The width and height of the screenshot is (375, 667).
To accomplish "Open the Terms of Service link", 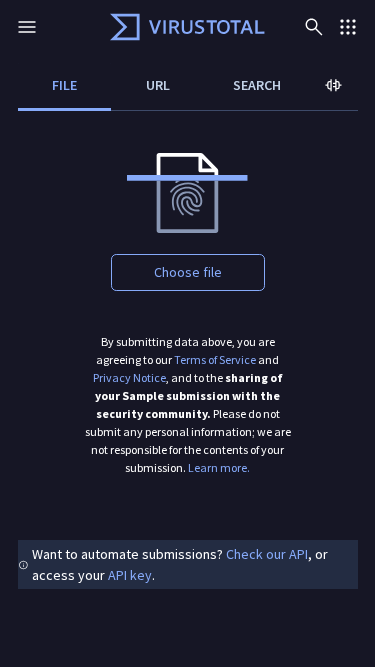I will (x=215, y=360).
